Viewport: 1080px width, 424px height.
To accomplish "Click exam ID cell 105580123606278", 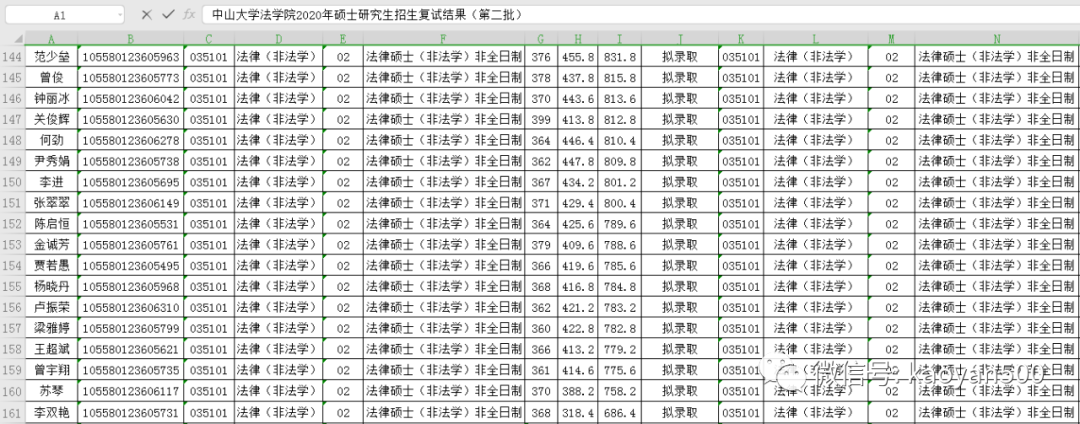I will click(131, 140).
